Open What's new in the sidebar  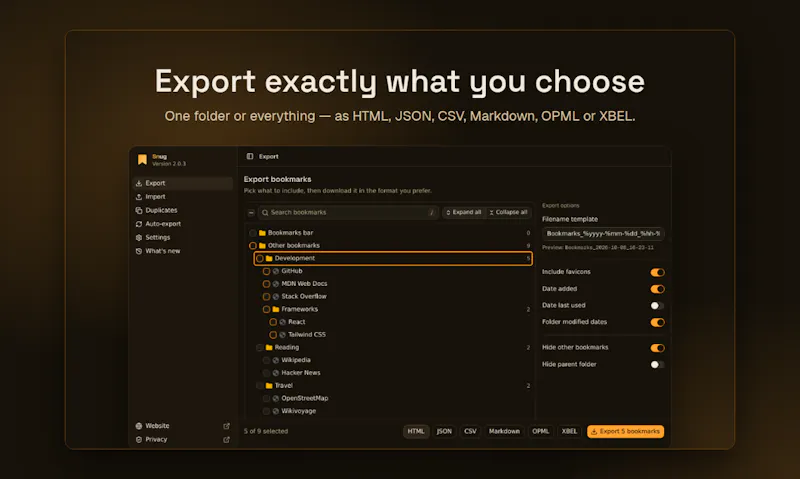point(183,251)
